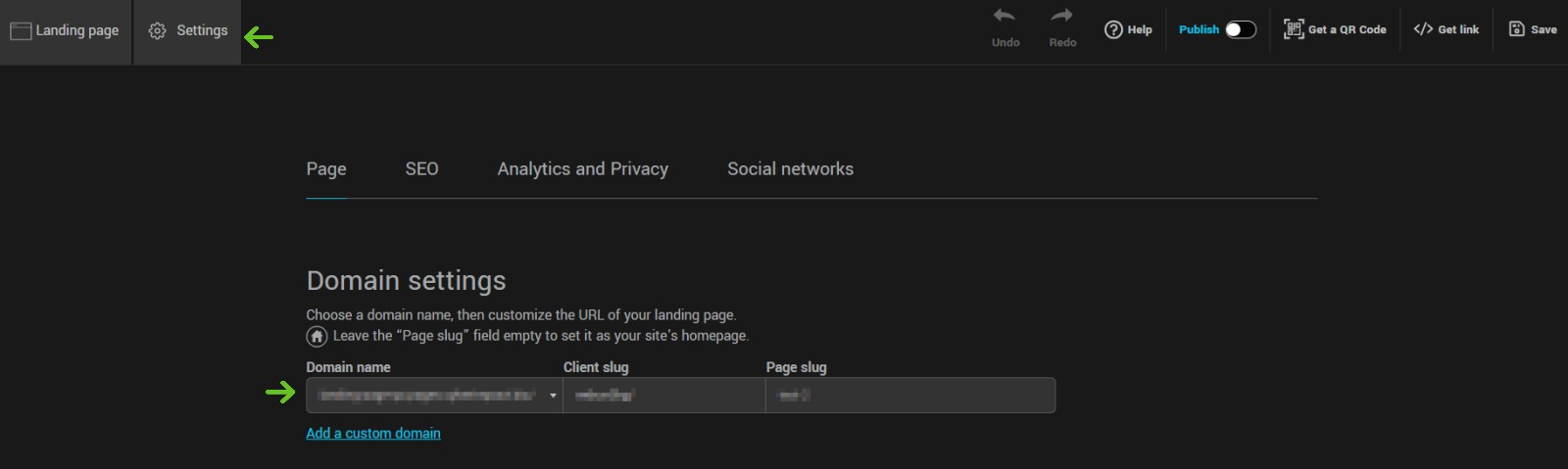Open Help from the top toolbar
Screen dimensions: 1568x469
coord(1128,29)
